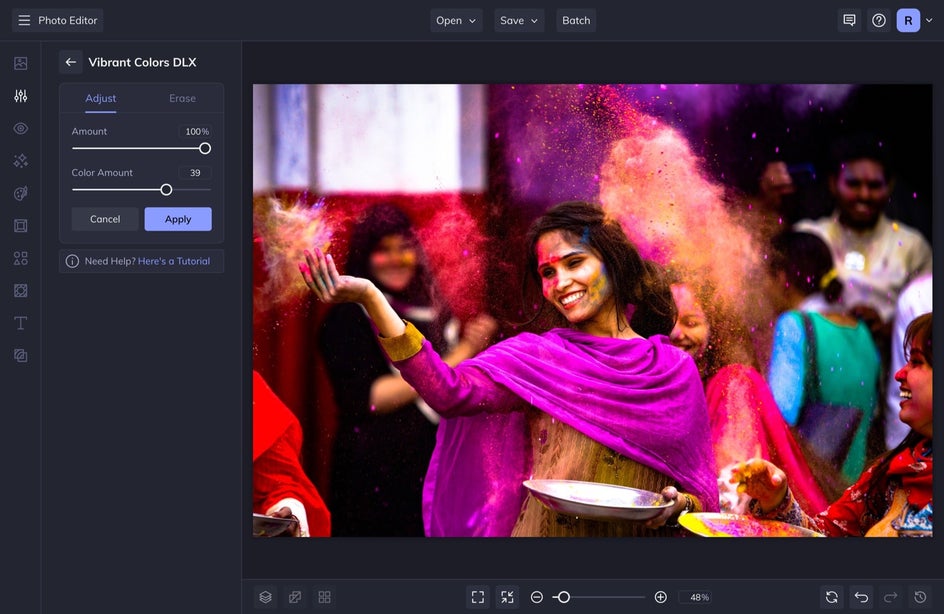Click the zoom out minus icon

[x=536, y=597]
